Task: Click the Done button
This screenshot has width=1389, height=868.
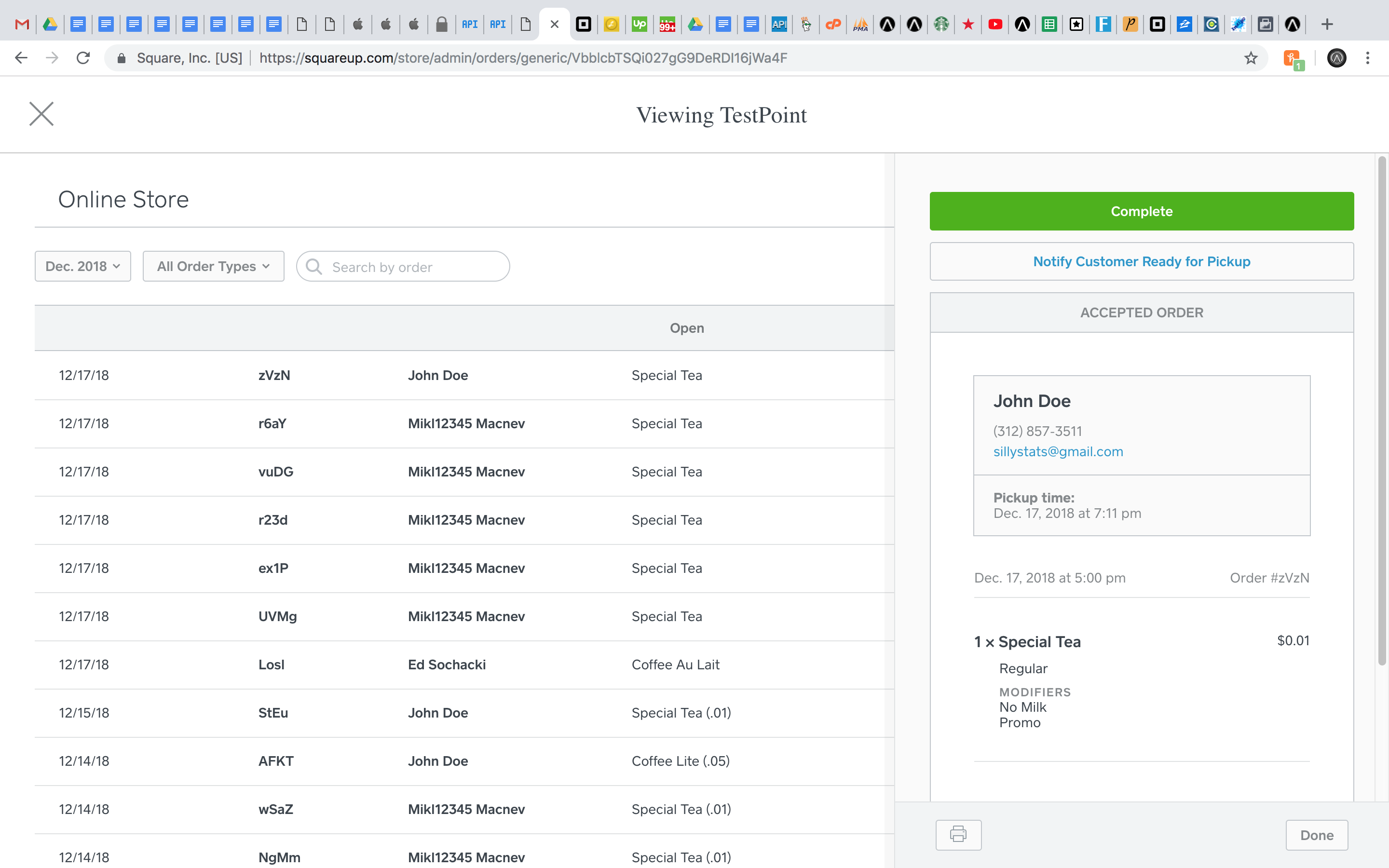Action: [x=1316, y=835]
